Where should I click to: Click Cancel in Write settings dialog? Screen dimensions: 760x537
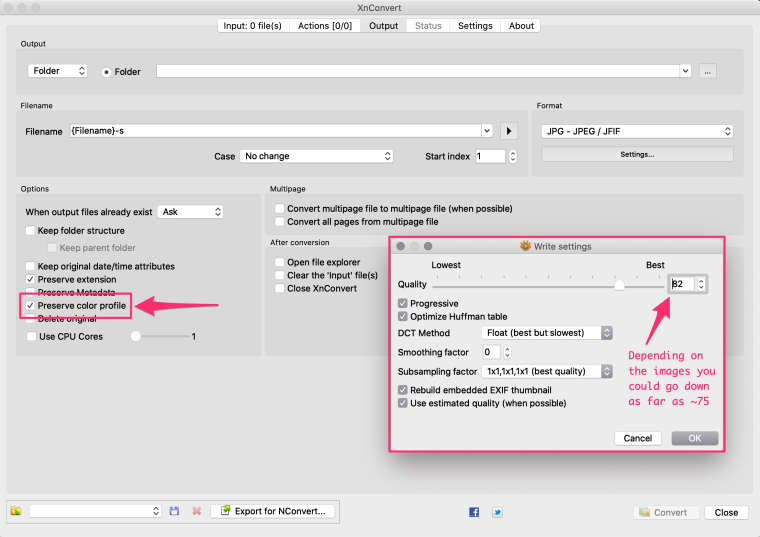click(x=638, y=438)
